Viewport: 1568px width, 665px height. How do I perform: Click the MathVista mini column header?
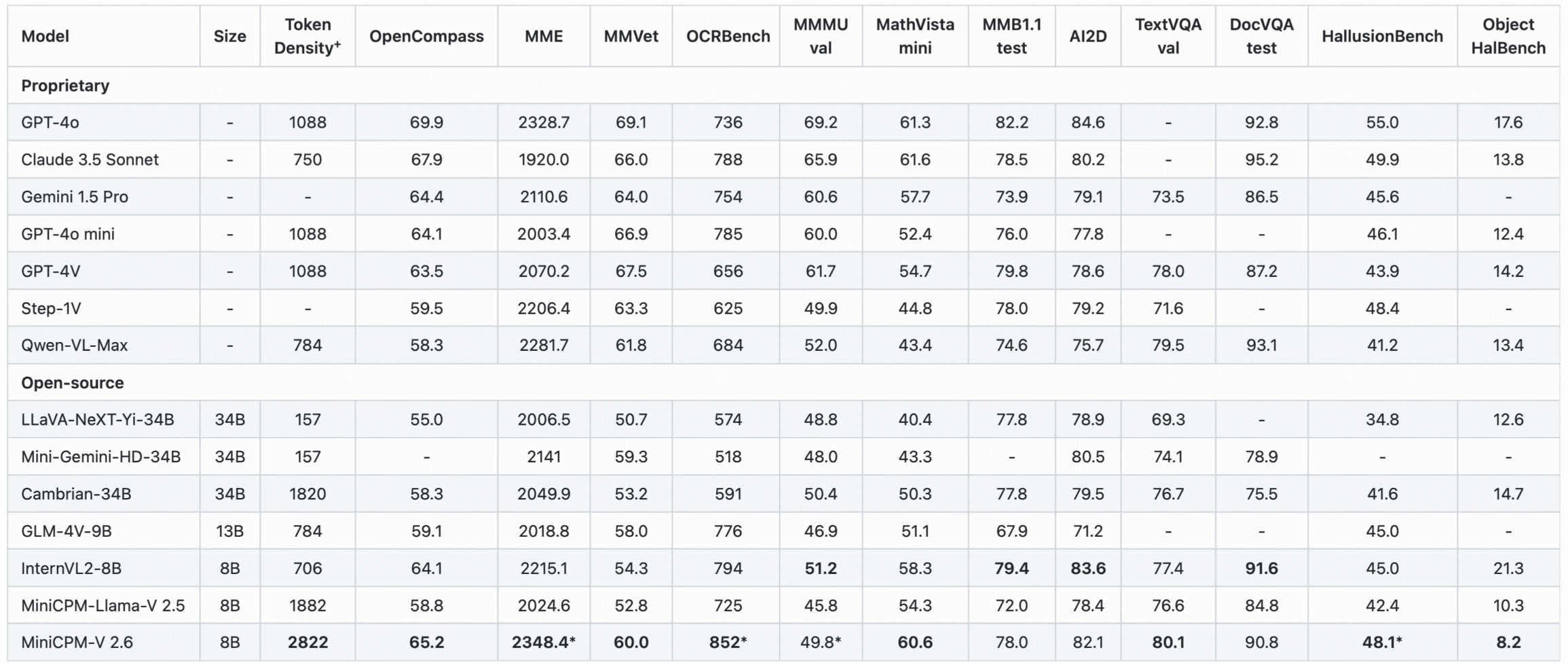click(914, 37)
